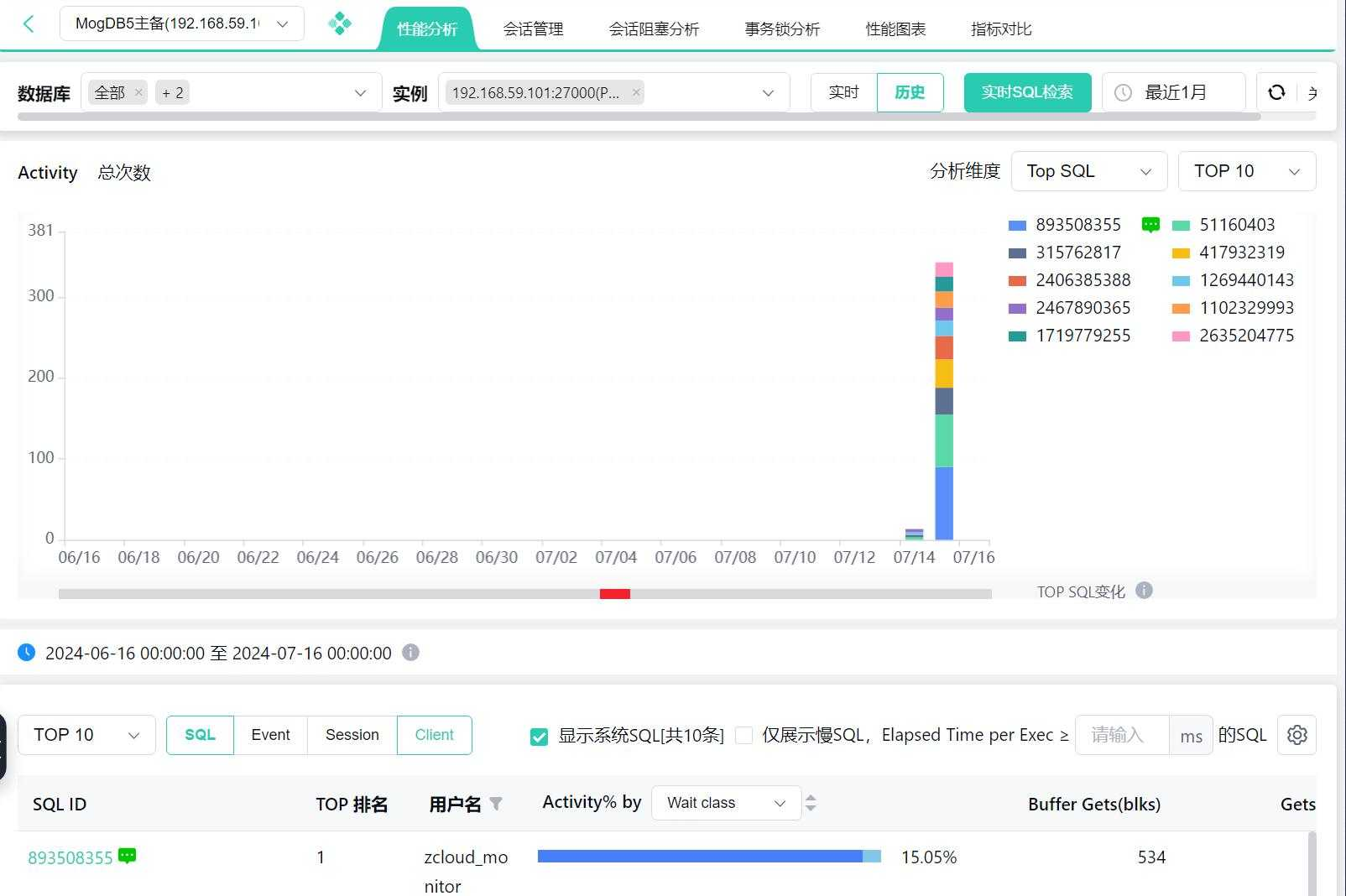1346x896 pixels.
Task: Go back with the left arrow icon
Action: pyautogui.click(x=29, y=23)
